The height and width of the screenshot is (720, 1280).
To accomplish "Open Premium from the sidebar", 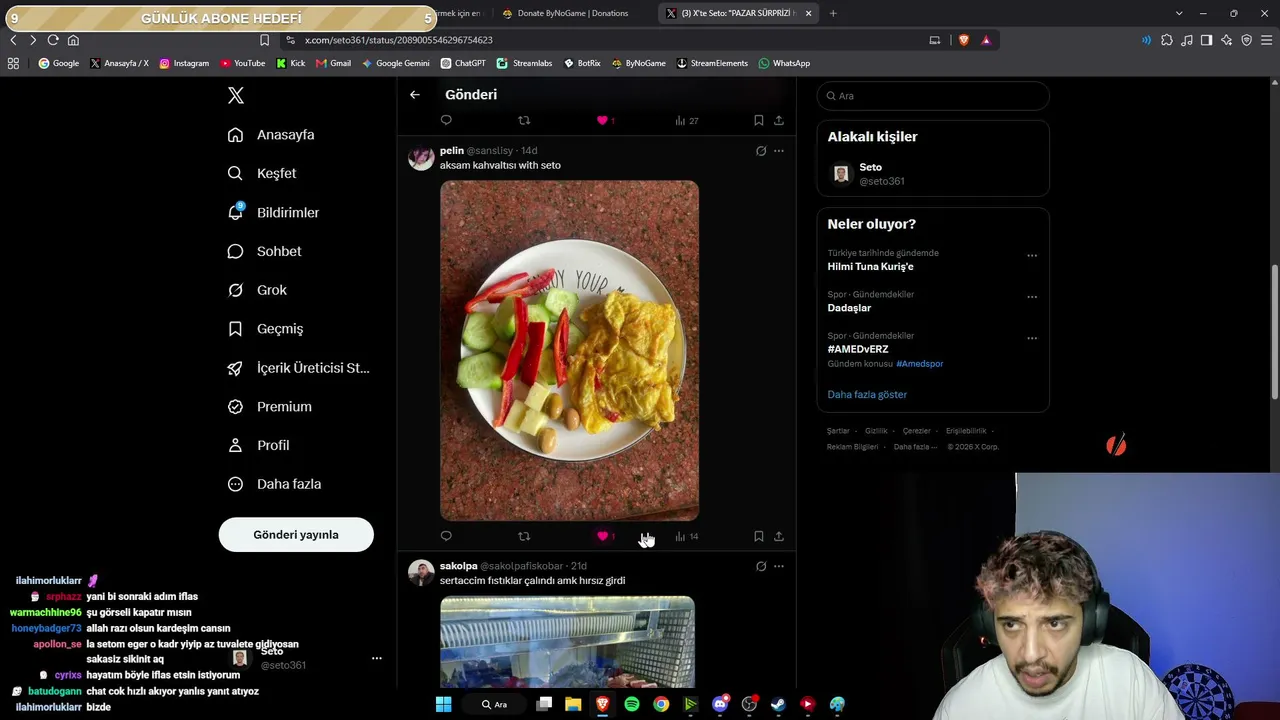I will (x=269, y=407).
